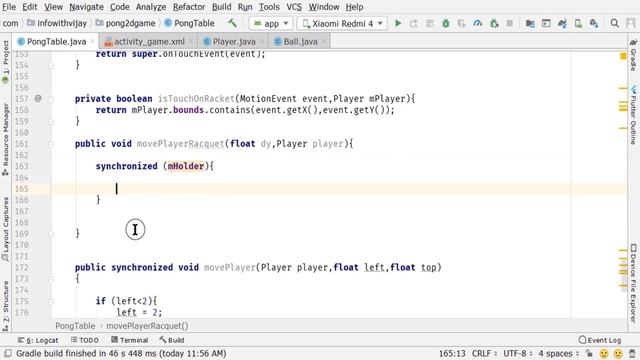Toggle read-only lock icon in status bar
This screenshot has height=360, width=640.
589,353
